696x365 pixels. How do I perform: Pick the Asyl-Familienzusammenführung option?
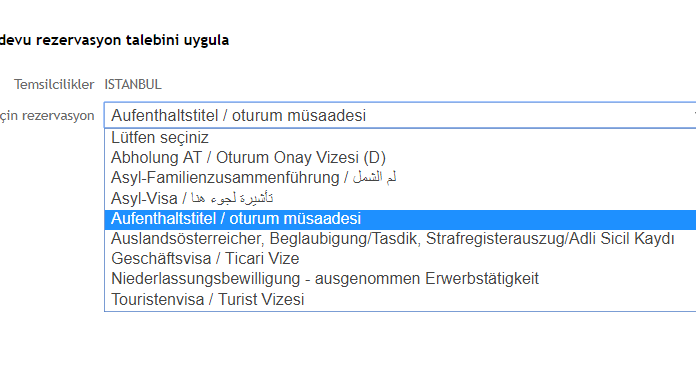pyautogui.click(x=400, y=178)
